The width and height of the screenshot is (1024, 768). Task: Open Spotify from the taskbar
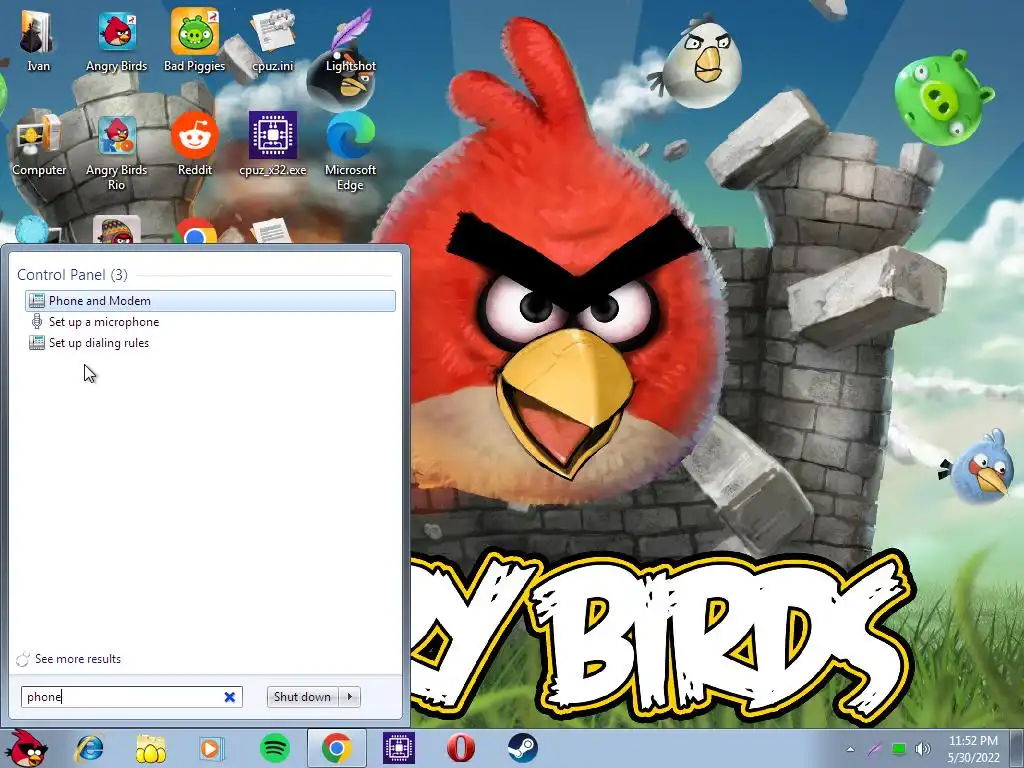click(275, 748)
